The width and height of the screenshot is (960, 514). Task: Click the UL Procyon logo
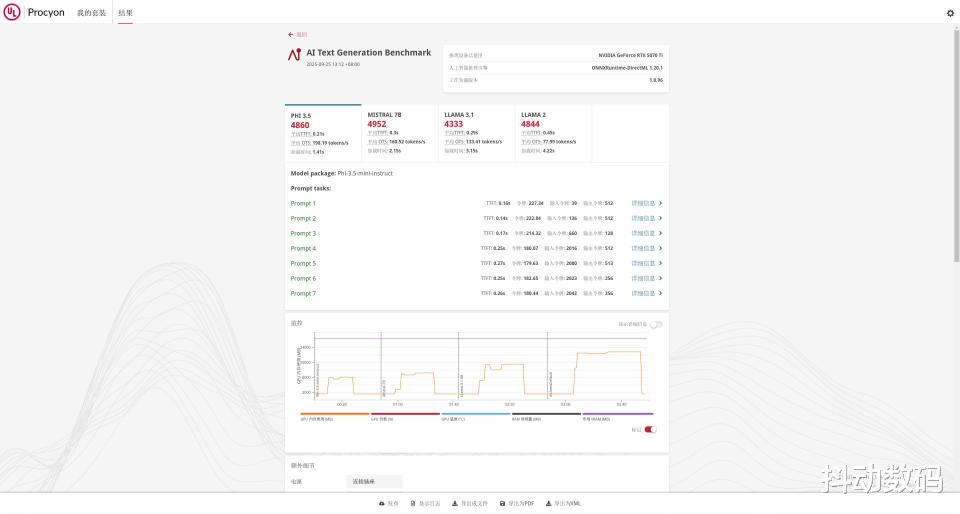[x=34, y=12]
